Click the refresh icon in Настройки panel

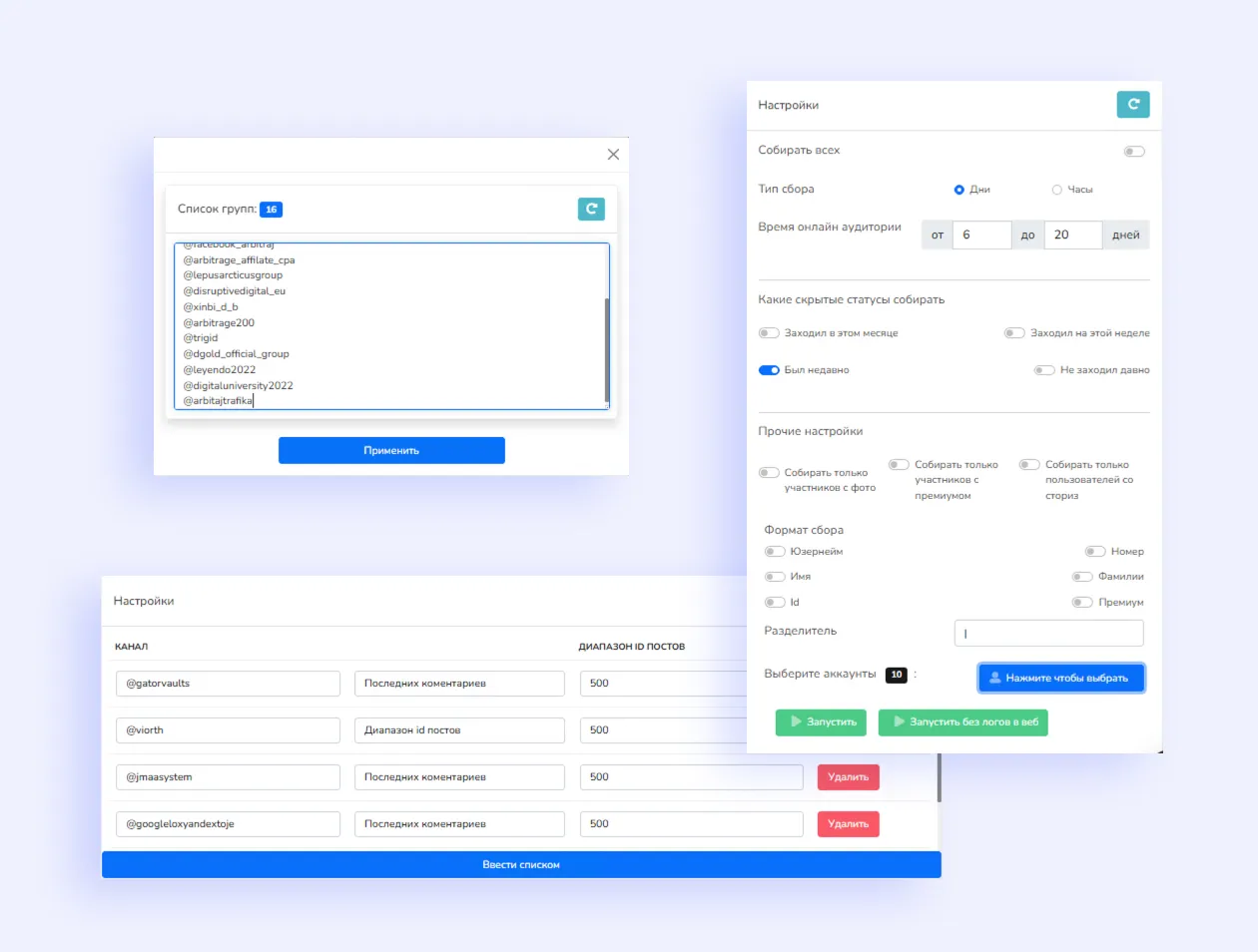1133,105
